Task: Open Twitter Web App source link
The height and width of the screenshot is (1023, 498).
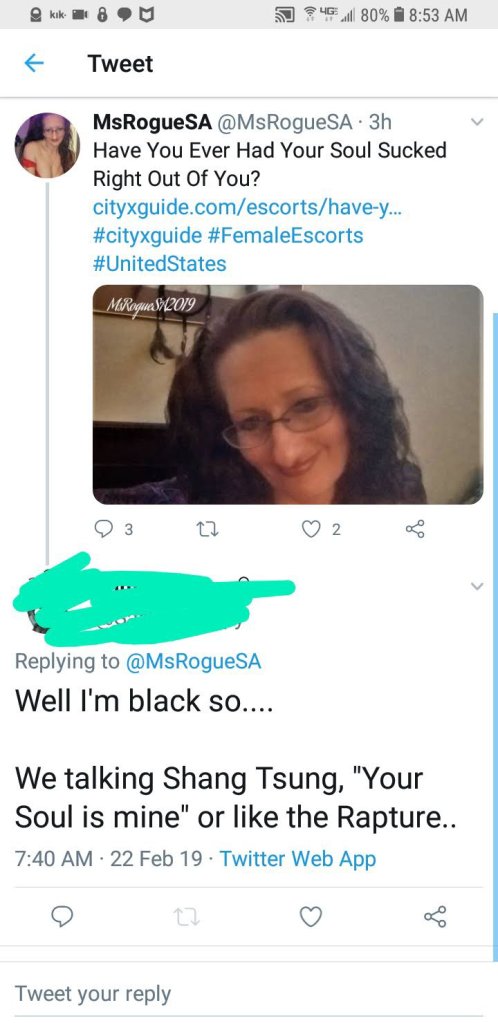Action: [x=298, y=858]
